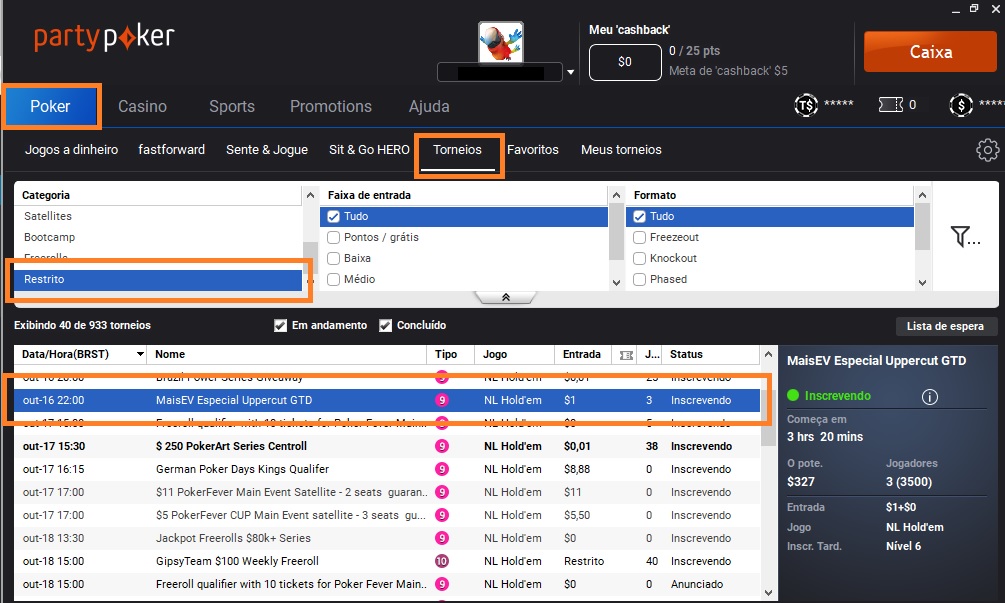Click the $ balance chip icon
This screenshot has height=603, width=1005.
[x=961, y=105]
